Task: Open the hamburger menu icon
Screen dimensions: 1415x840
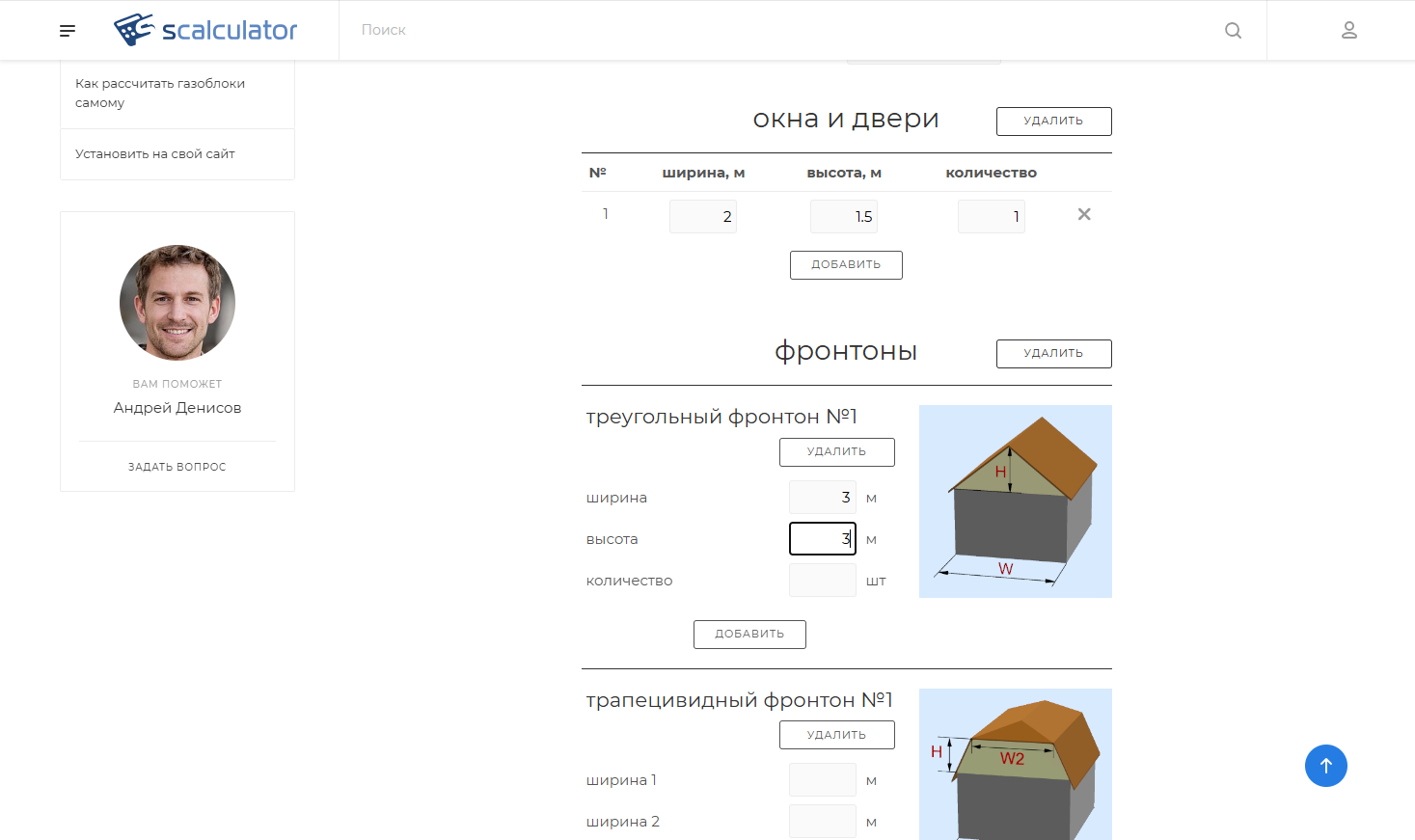Action: click(x=68, y=31)
